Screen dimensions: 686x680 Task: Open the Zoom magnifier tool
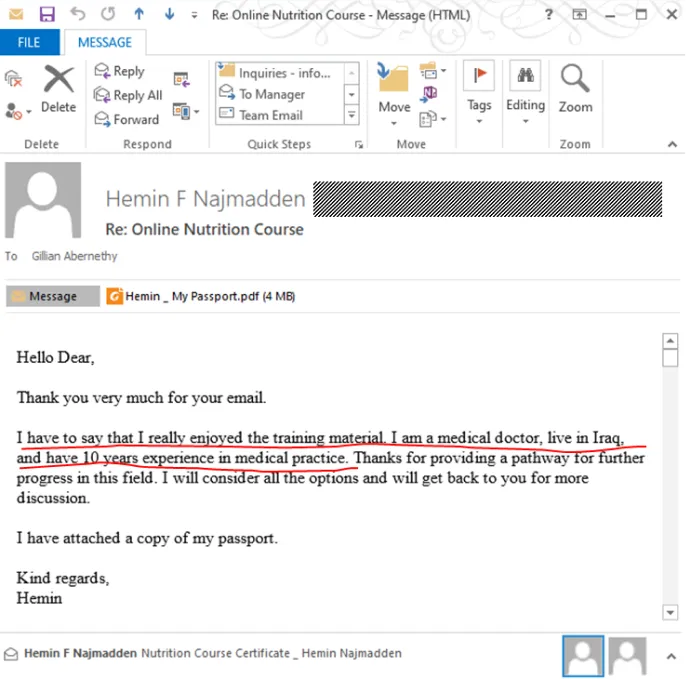click(x=575, y=88)
